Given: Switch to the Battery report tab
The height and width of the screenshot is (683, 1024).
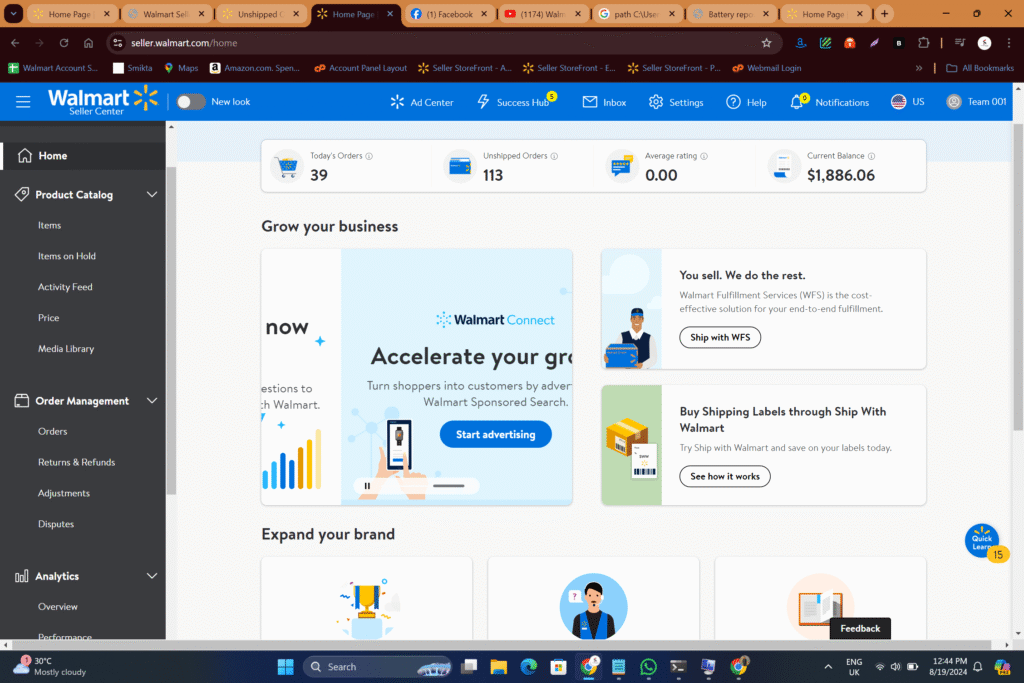Looking at the screenshot, I should [731, 14].
